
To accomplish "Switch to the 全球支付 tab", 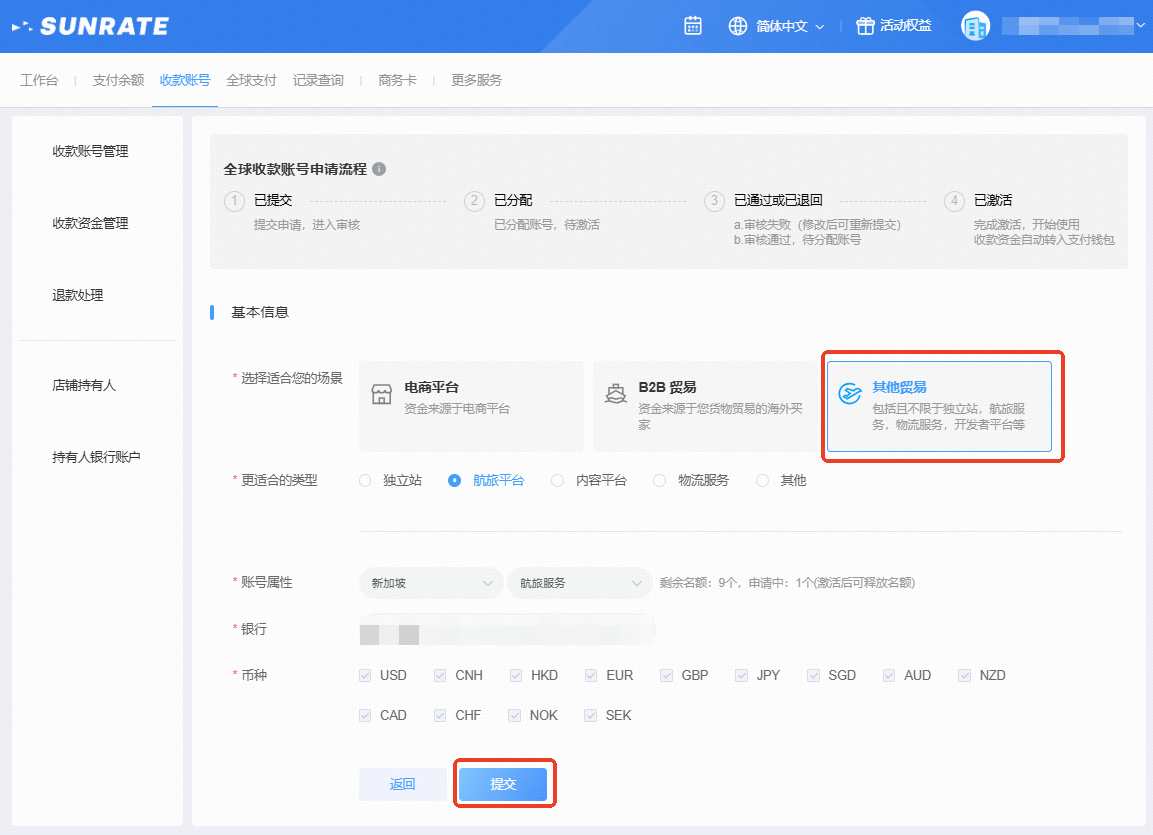I will (x=251, y=80).
